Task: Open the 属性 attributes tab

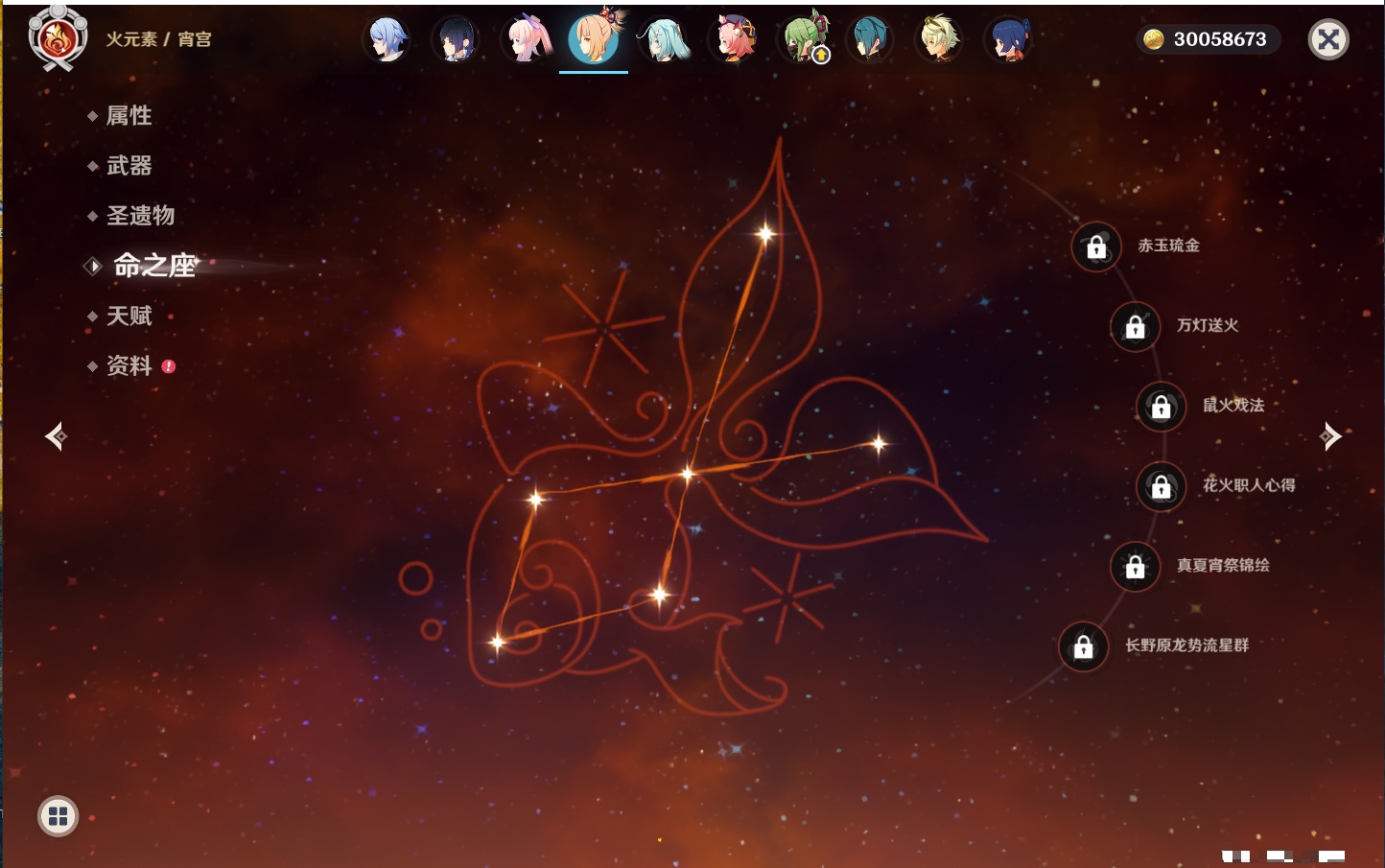Action: (x=129, y=116)
